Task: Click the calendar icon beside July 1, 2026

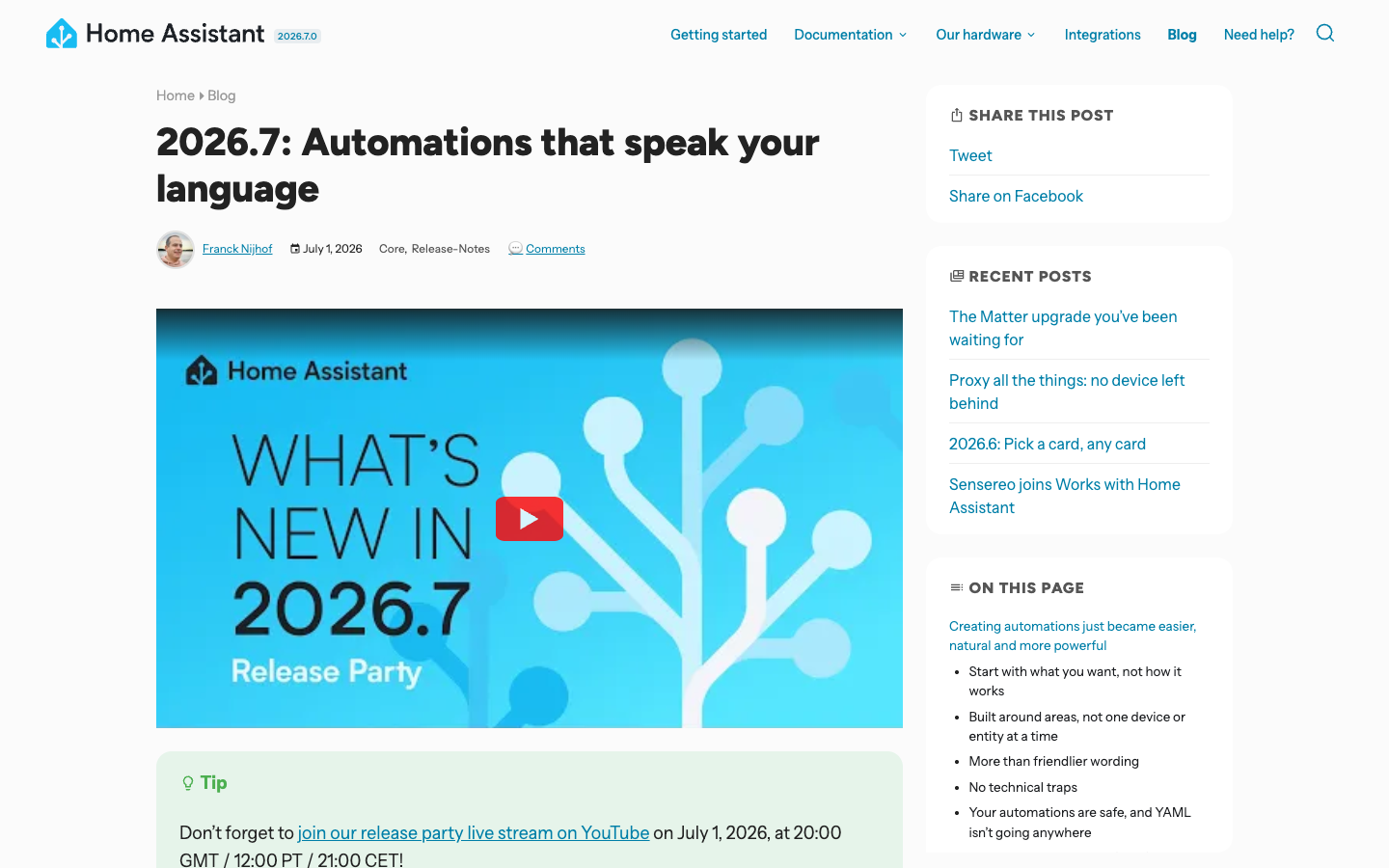Action: pyautogui.click(x=295, y=249)
